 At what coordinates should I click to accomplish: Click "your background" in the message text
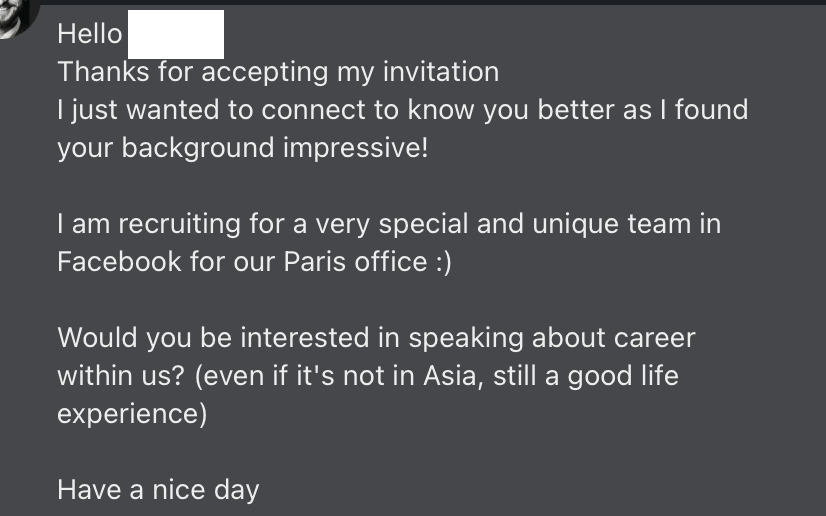[x=166, y=148]
